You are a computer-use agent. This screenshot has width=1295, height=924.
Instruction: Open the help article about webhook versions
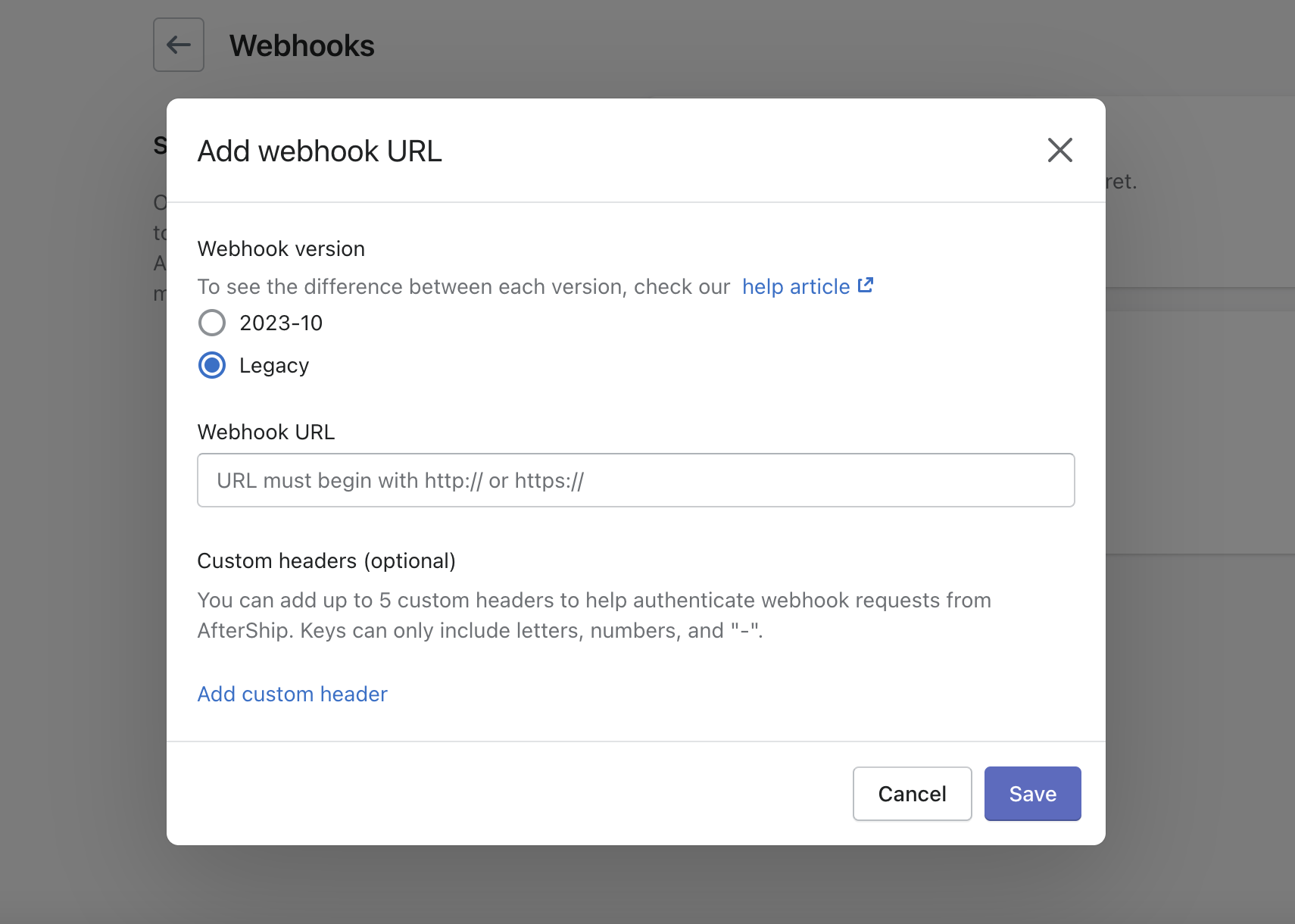tap(795, 286)
